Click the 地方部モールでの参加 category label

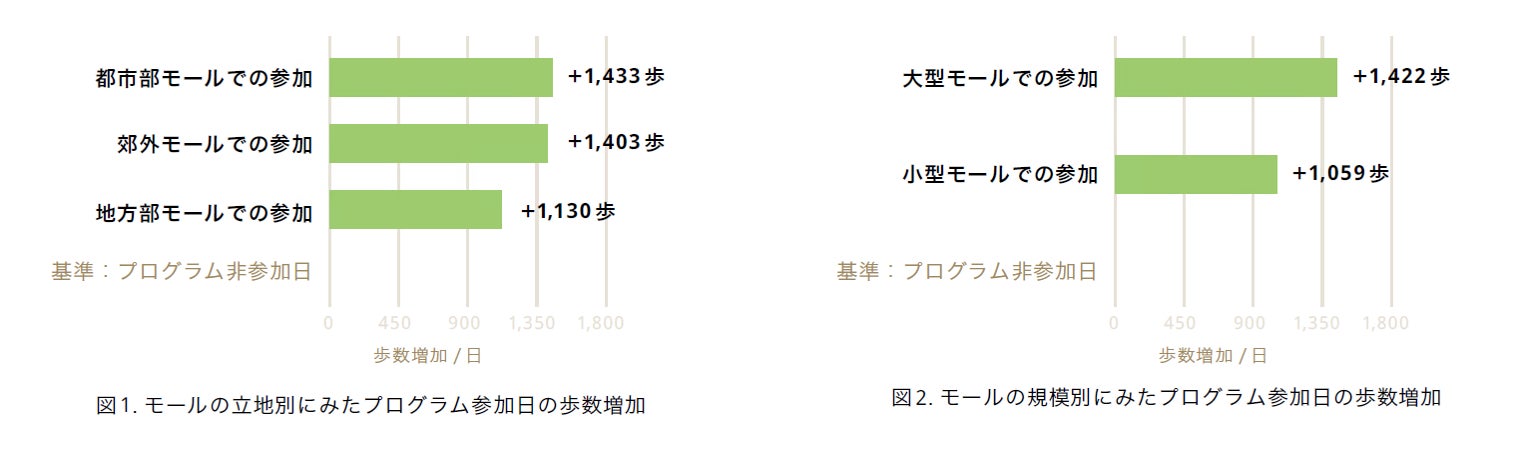204,212
